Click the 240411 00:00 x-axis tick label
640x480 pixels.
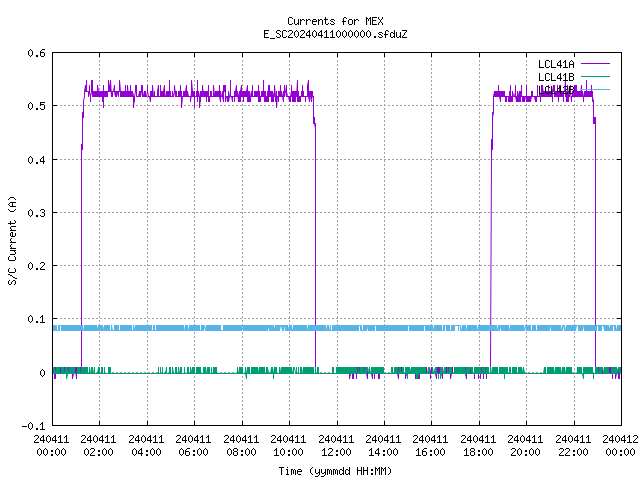click(x=51, y=446)
